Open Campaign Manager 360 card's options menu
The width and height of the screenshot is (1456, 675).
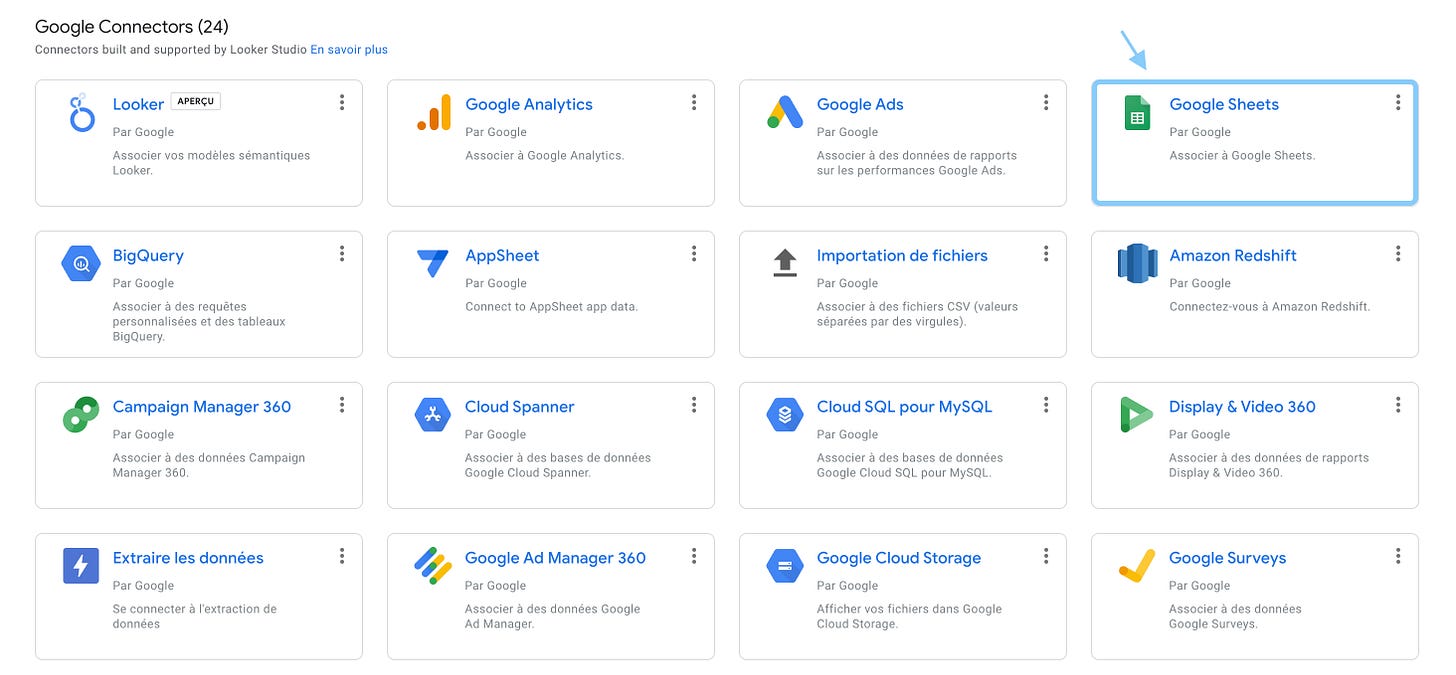[x=342, y=405]
